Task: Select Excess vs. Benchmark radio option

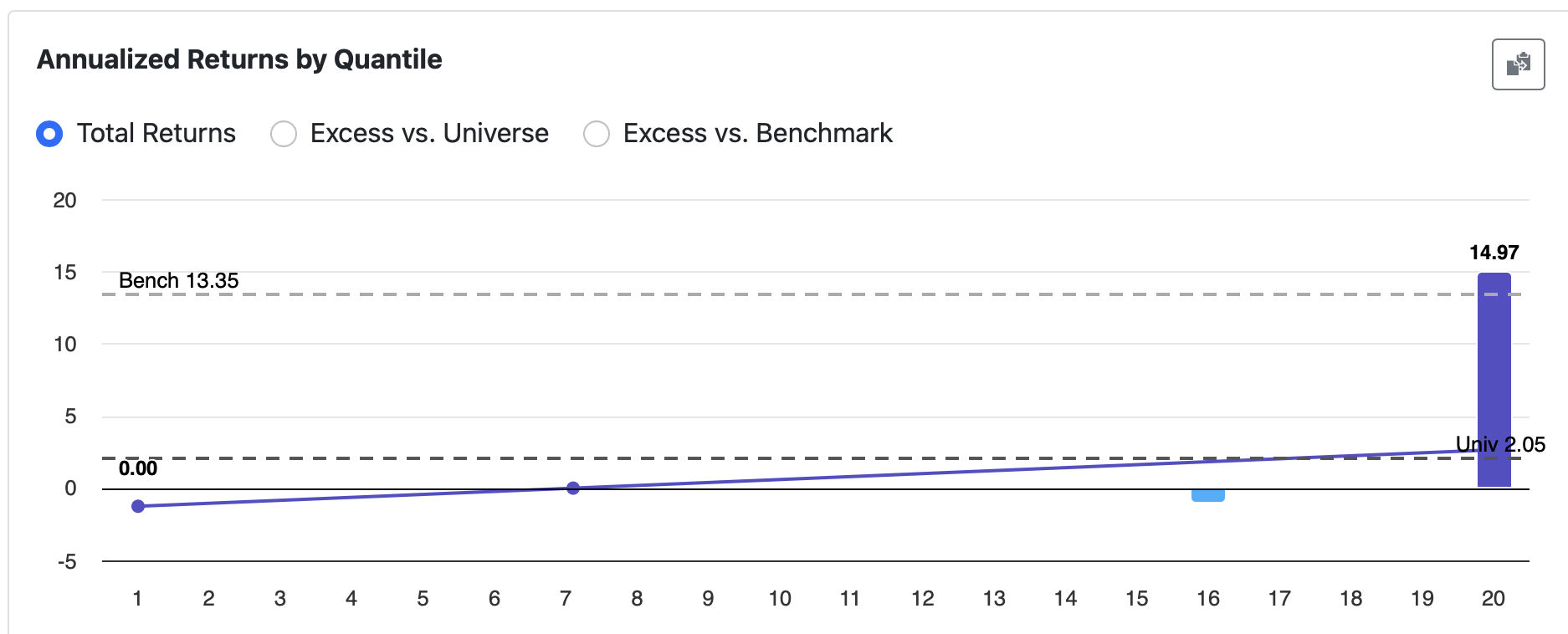Action: [597, 134]
